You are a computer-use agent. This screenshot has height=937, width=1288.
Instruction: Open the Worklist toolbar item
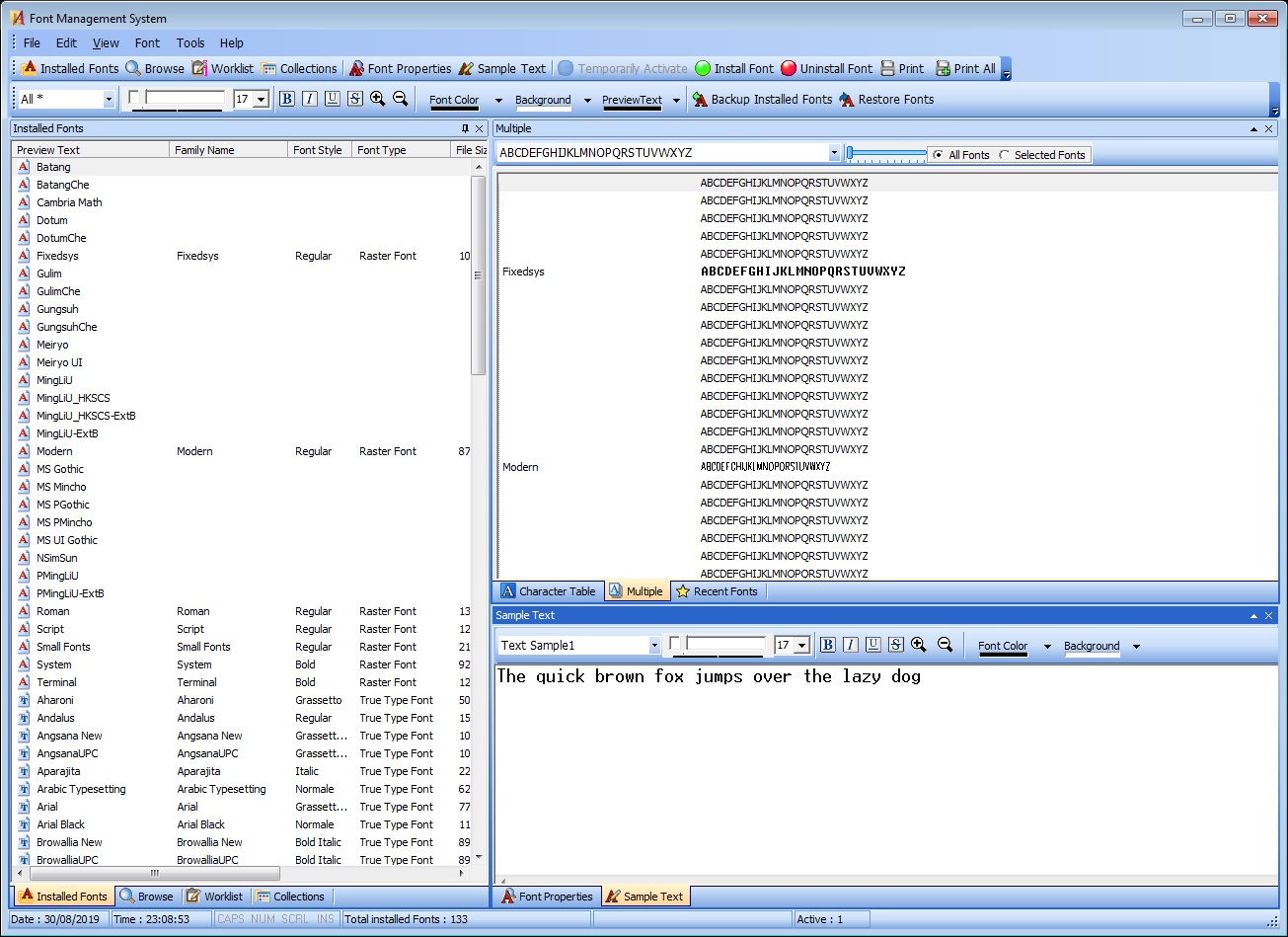click(x=222, y=68)
